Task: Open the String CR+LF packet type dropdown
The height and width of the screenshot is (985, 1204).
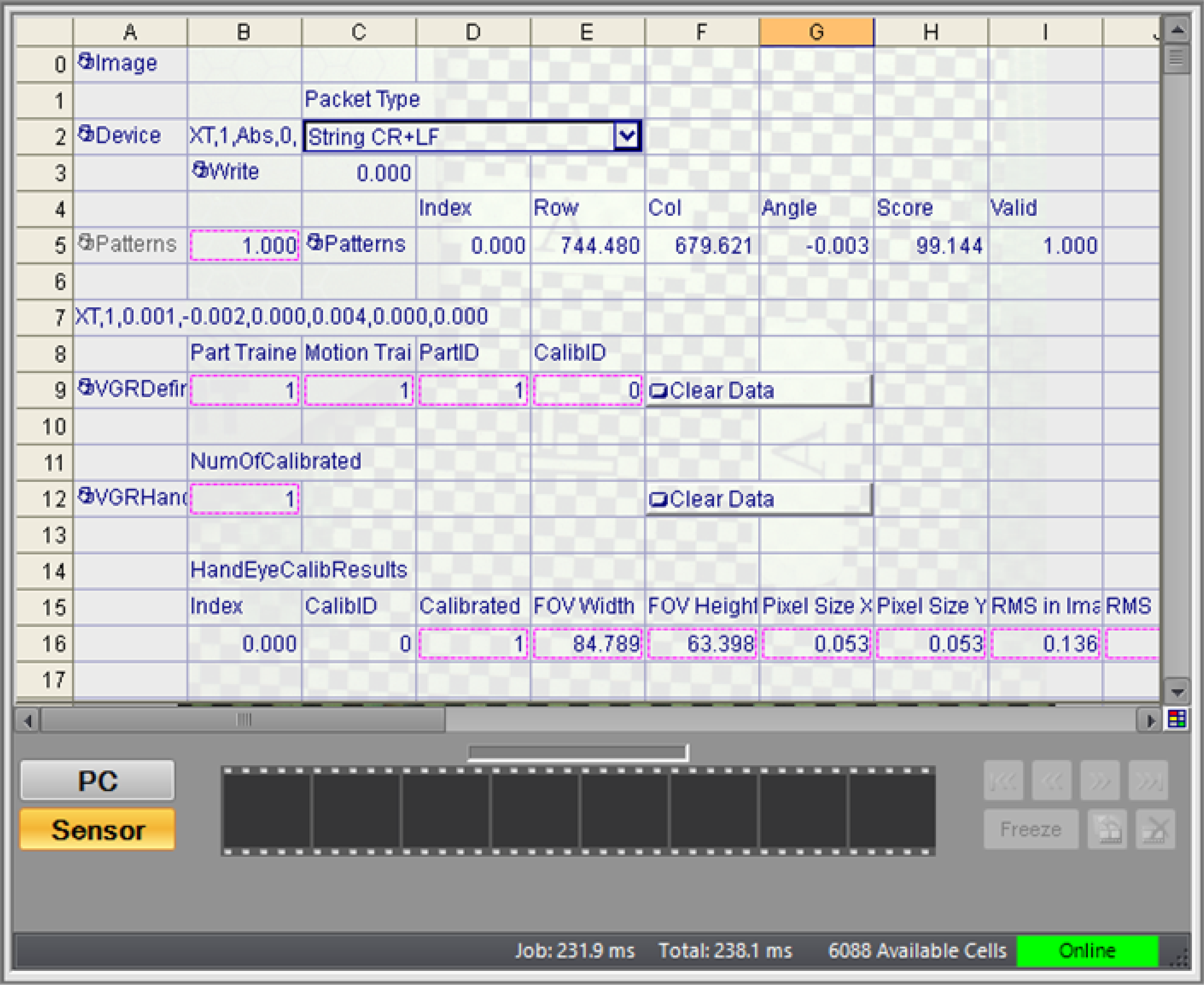Action: click(627, 135)
